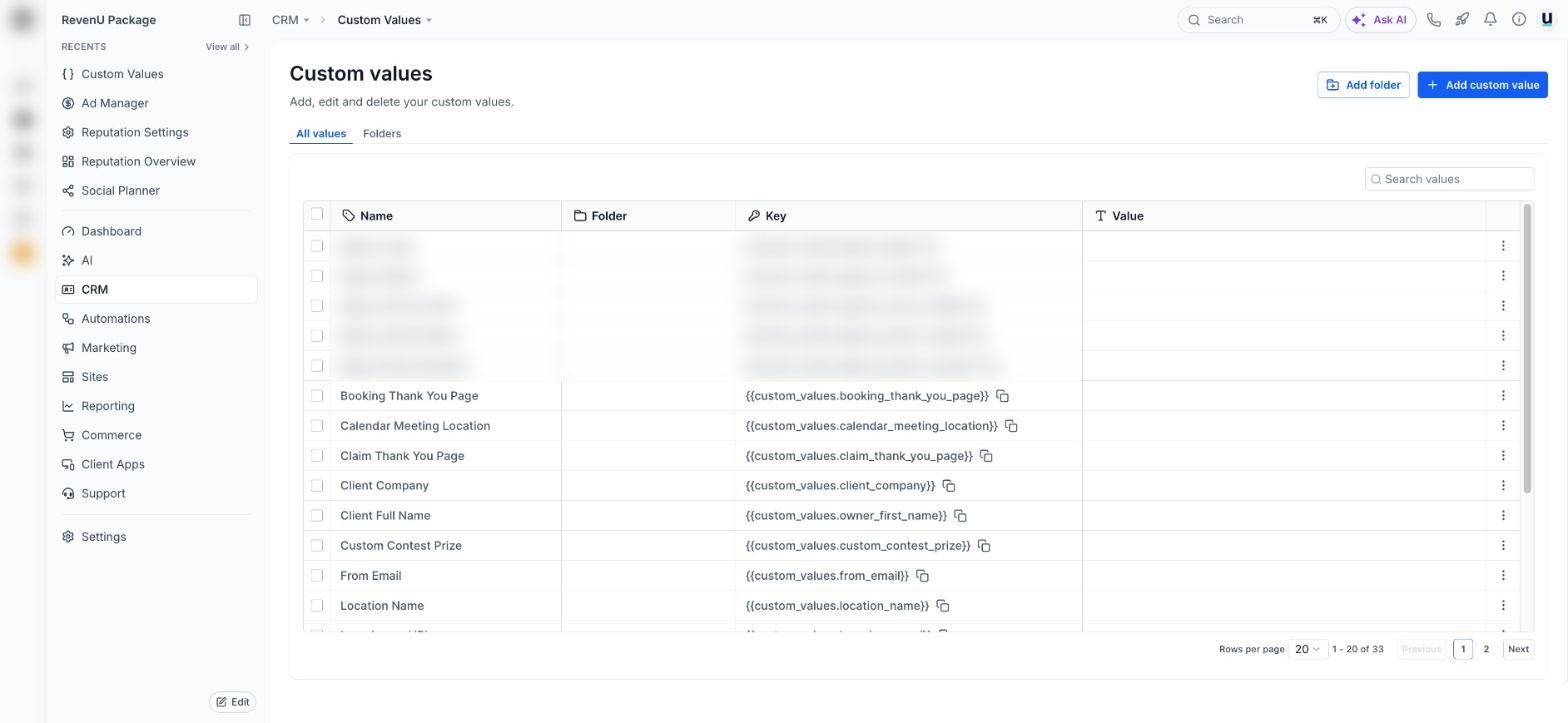Image resolution: width=1568 pixels, height=723 pixels.
Task: Focus the Search values field
Action: click(1449, 180)
